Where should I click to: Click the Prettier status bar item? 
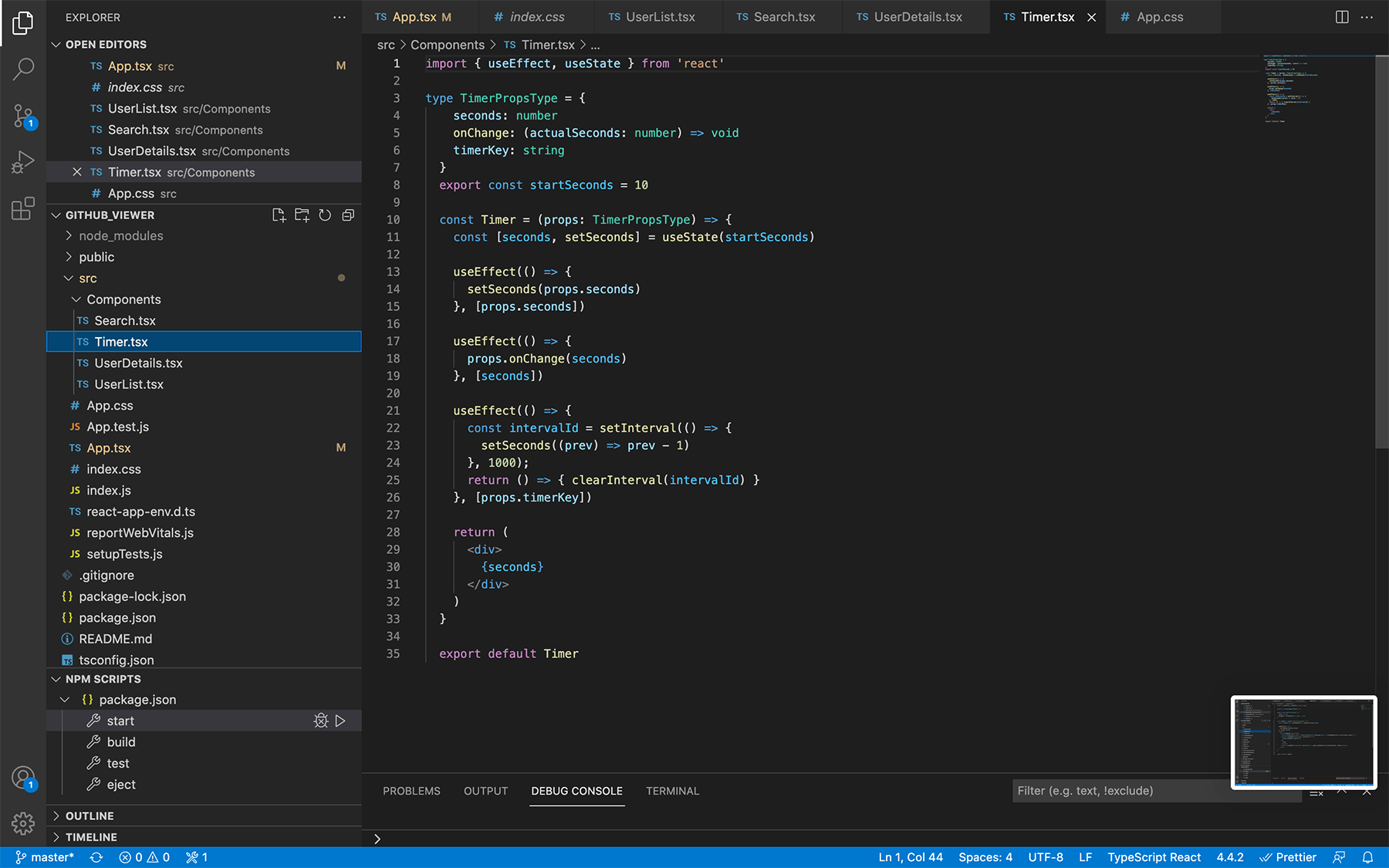1288,857
